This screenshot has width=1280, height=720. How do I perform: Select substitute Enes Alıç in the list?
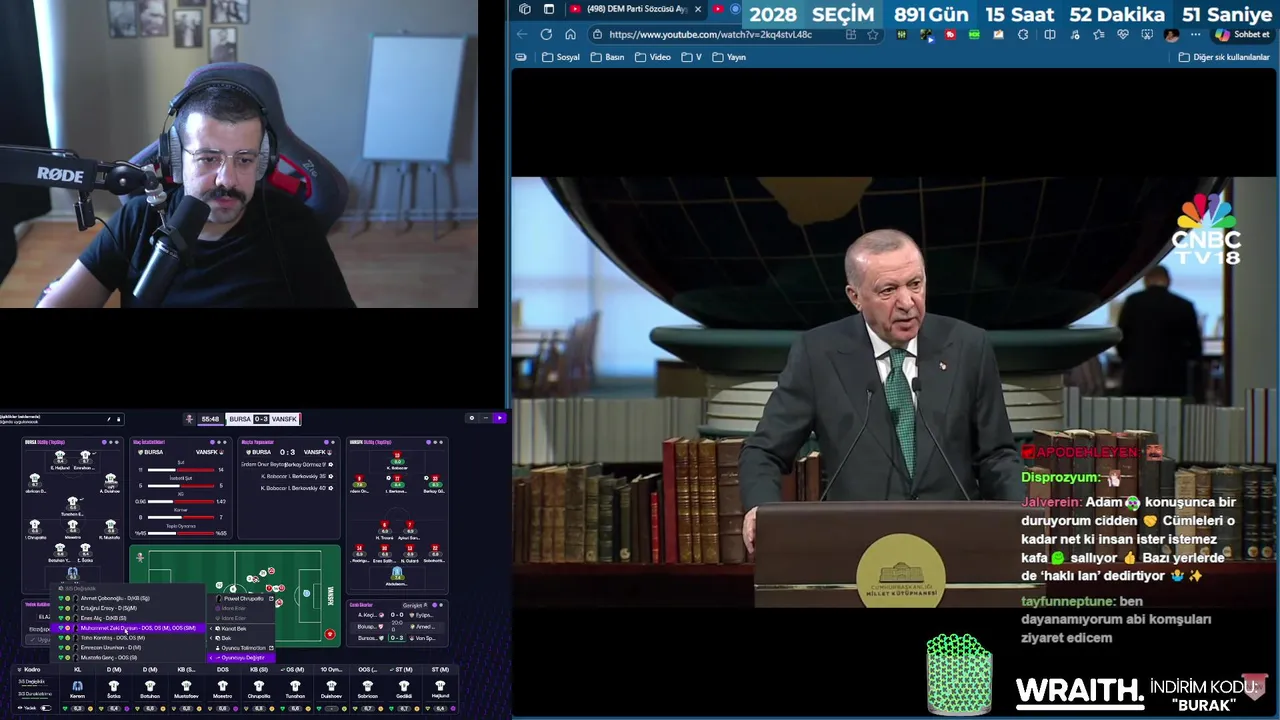(x=128, y=618)
